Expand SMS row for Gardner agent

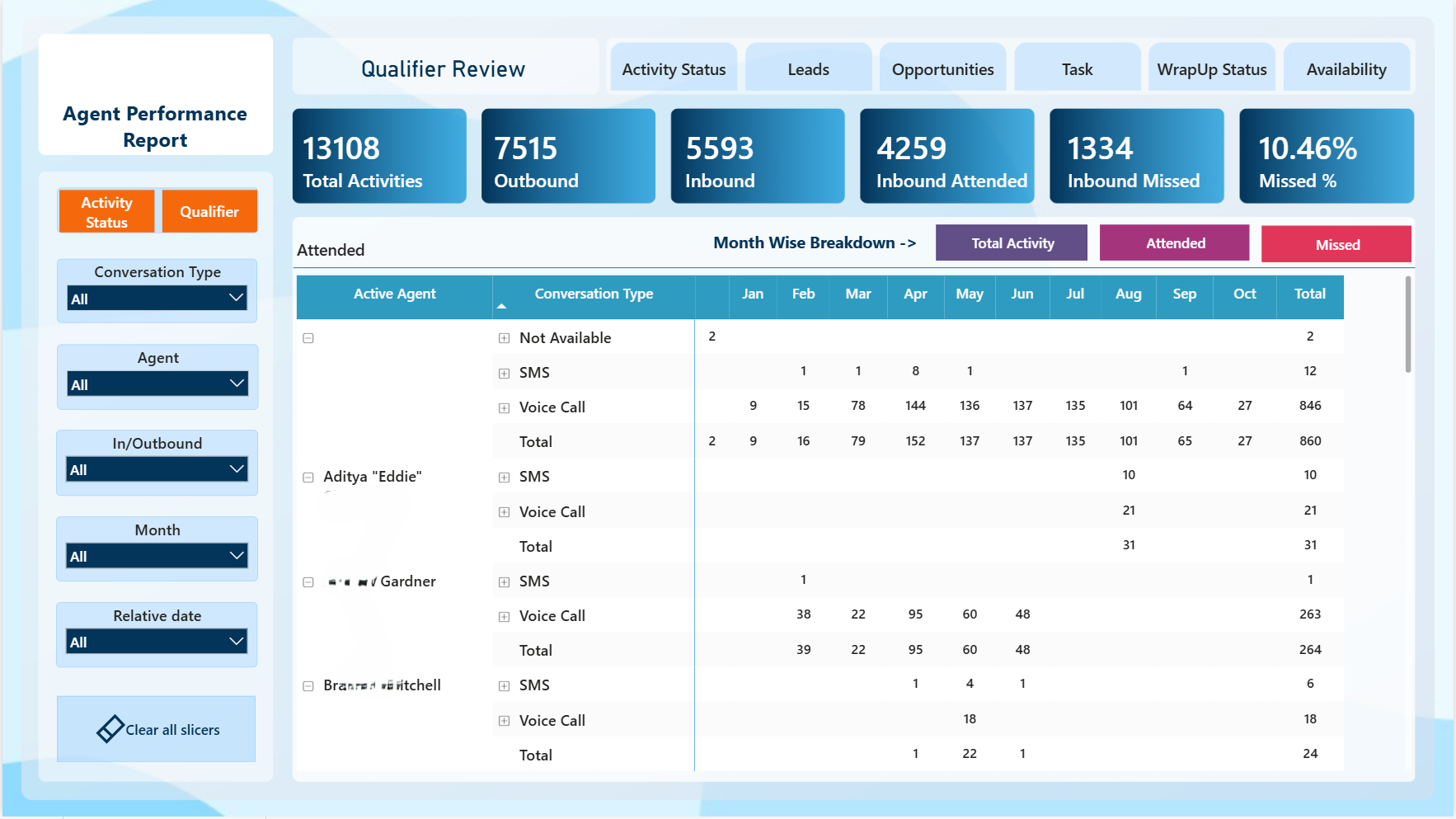[x=504, y=582]
